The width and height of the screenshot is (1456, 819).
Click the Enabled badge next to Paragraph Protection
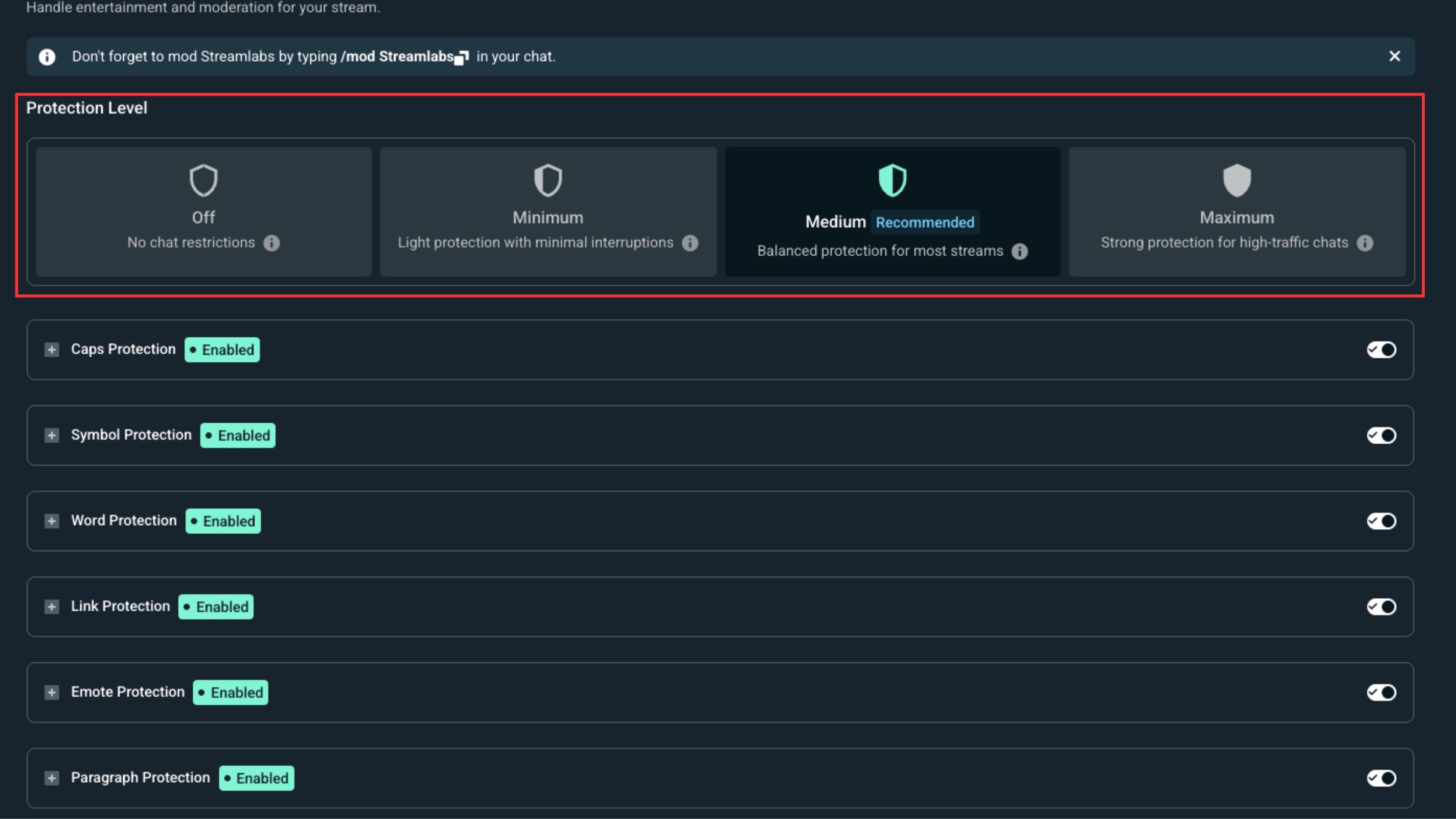[x=257, y=778]
